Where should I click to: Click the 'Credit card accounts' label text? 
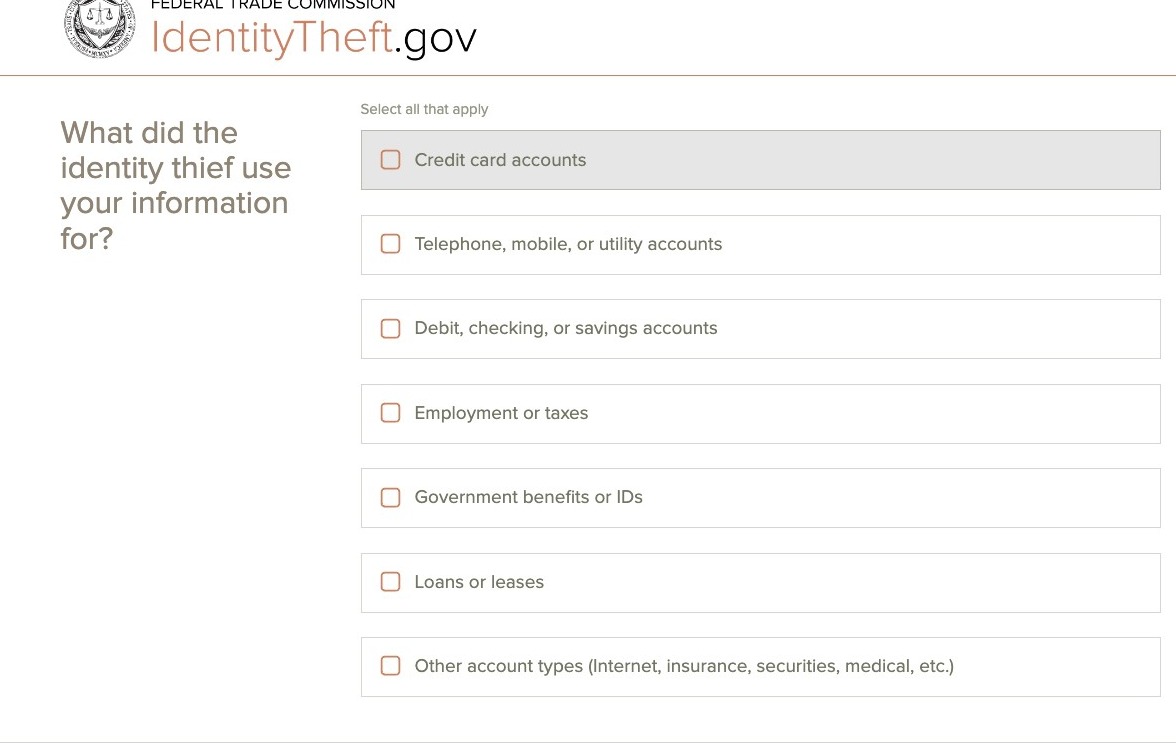coord(500,160)
